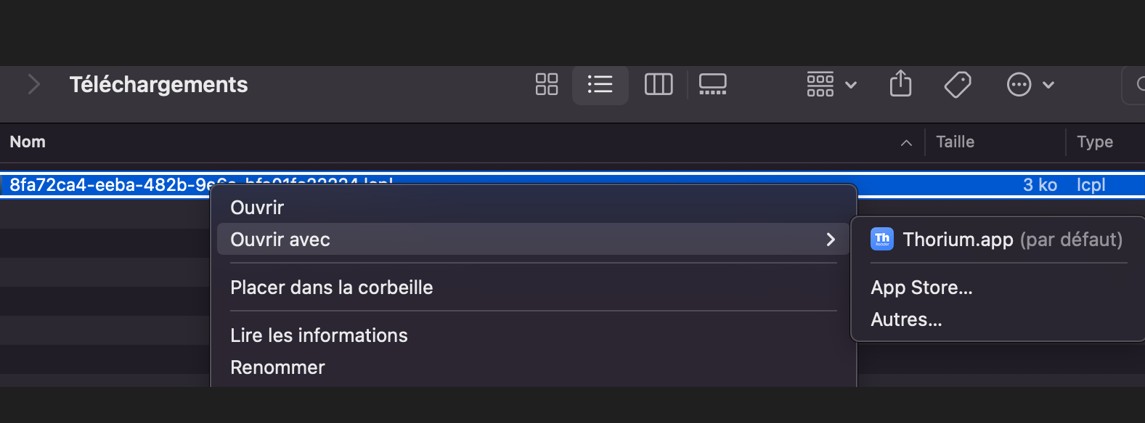Switch to icon grid view

click(547, 85)
